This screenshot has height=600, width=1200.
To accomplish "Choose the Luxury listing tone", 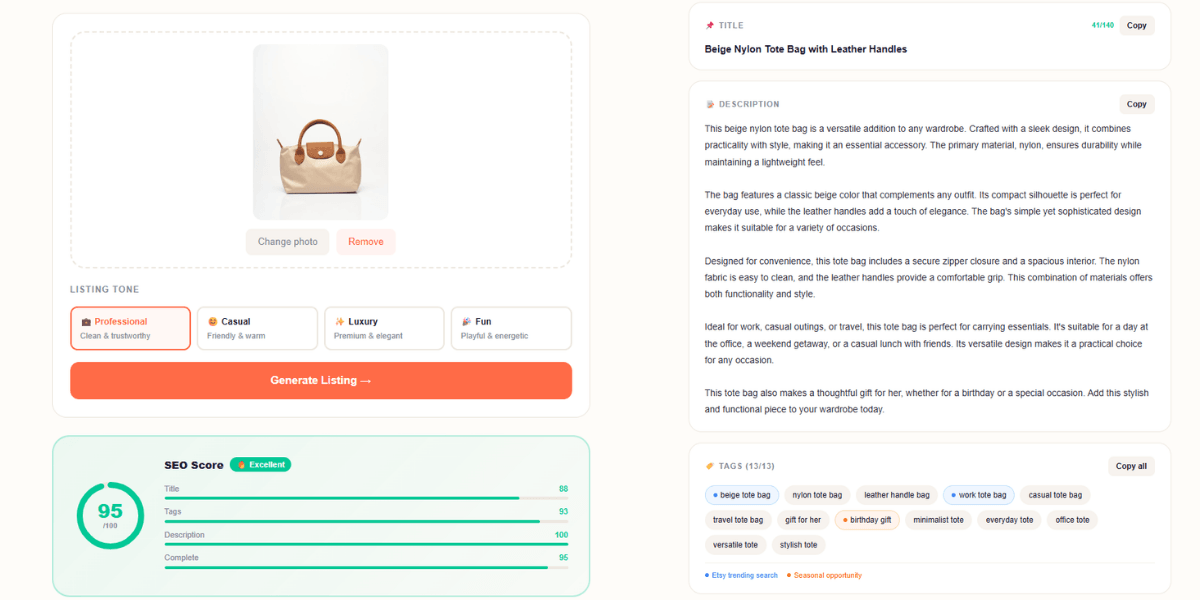I will tap(384, 328).
